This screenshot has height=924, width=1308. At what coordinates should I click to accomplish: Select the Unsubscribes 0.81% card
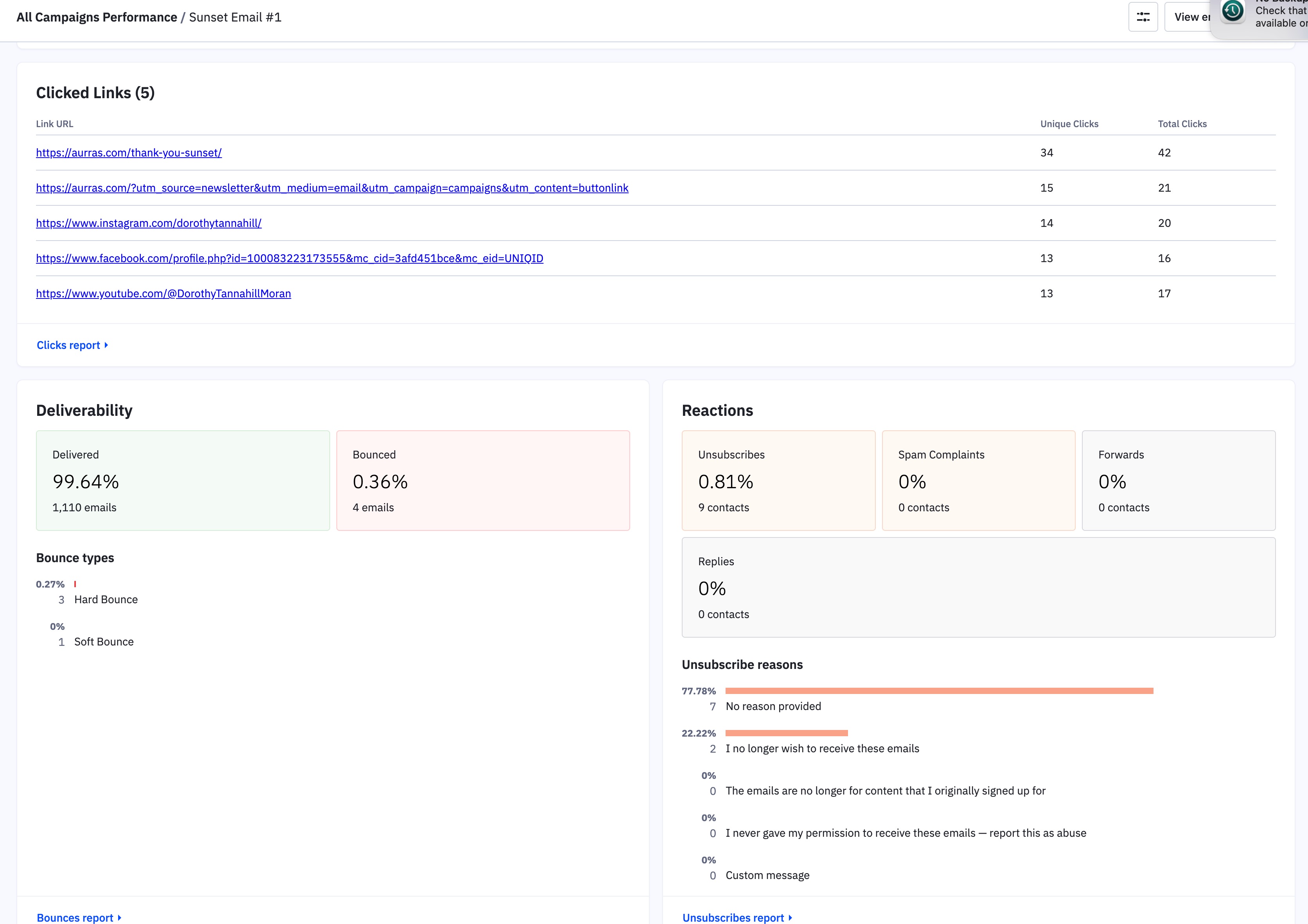778,480
